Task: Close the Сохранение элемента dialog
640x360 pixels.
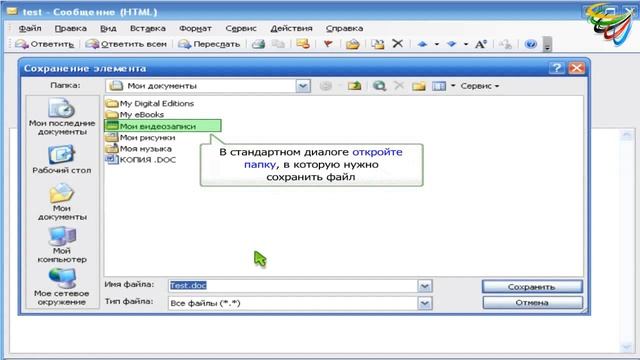Action: click(x=576, y=68)
